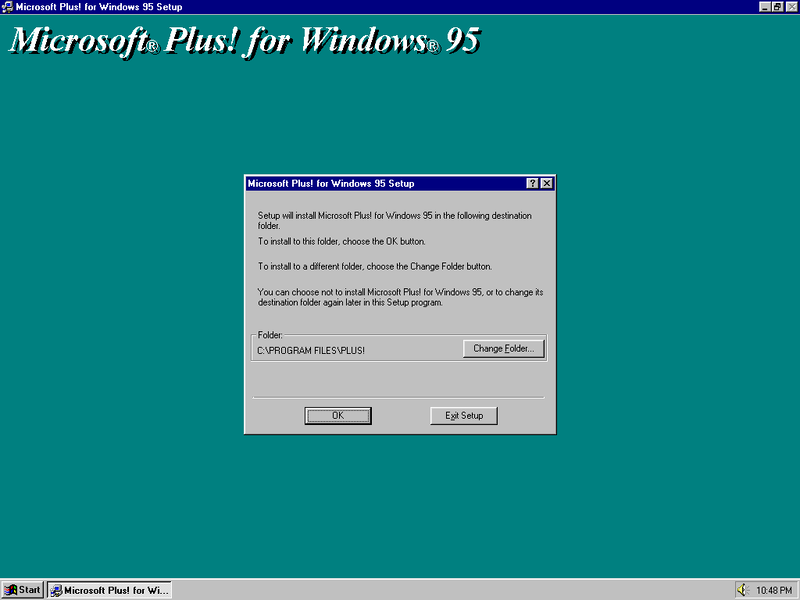This screenshot has width=800, height=600.
Task: Click Exit Setup to quit the installer
Action: pyautogui.click(x=463, y=415)
